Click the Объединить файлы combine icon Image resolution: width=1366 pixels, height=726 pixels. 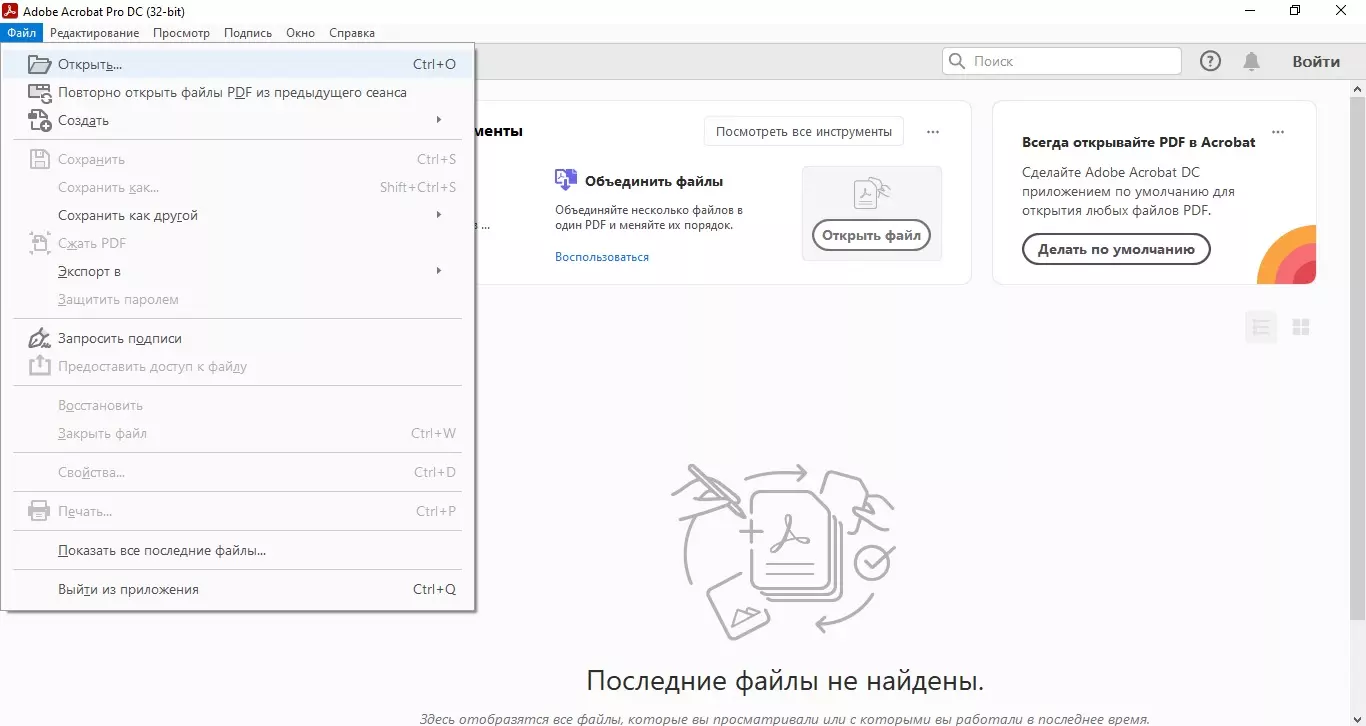(565, 180)
